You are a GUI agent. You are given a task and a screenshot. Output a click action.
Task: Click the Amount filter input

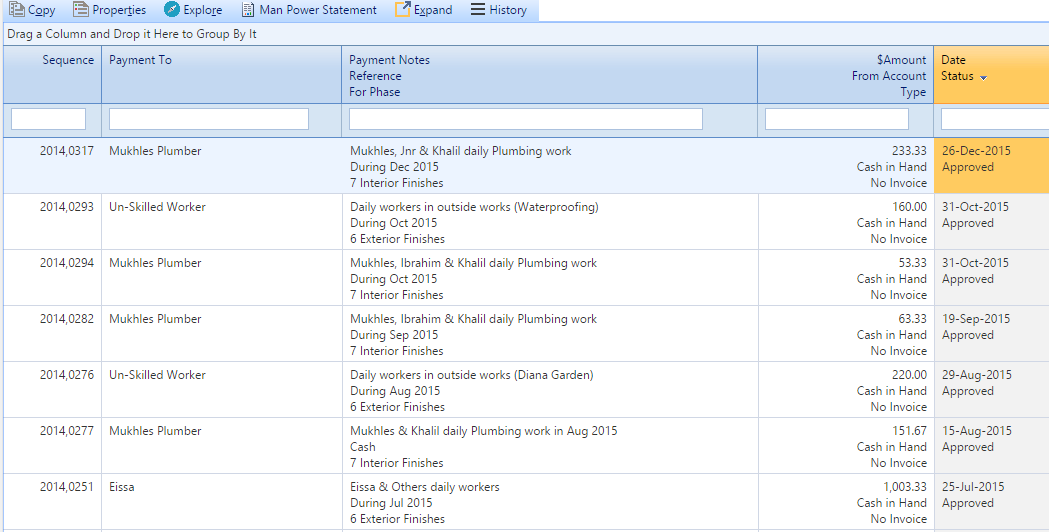(837, 119)
